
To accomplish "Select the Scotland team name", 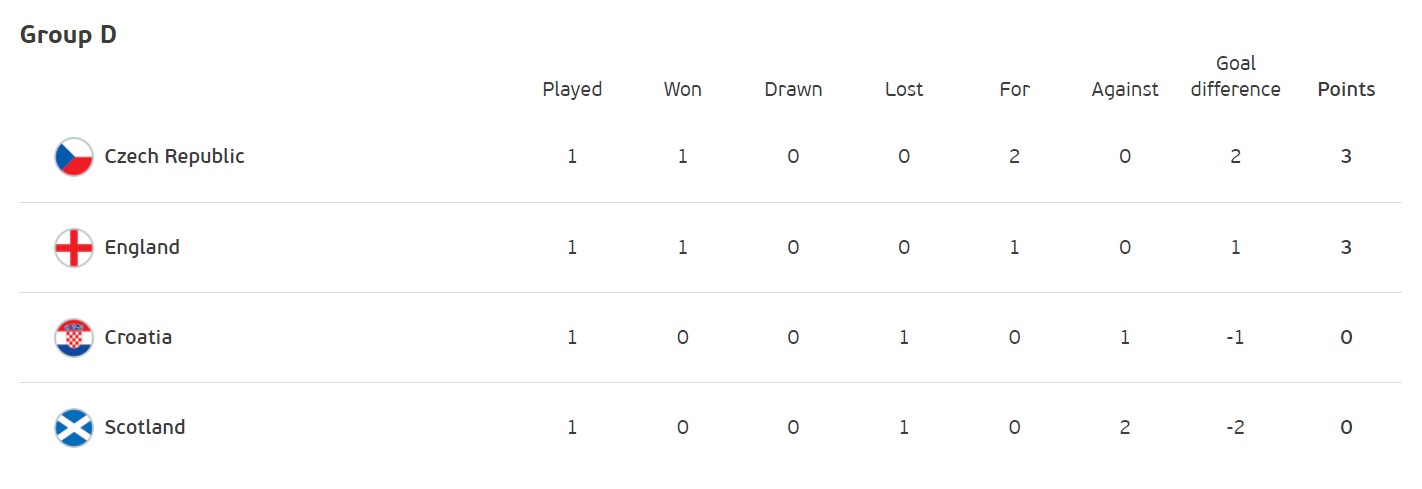I will point(145,427).
